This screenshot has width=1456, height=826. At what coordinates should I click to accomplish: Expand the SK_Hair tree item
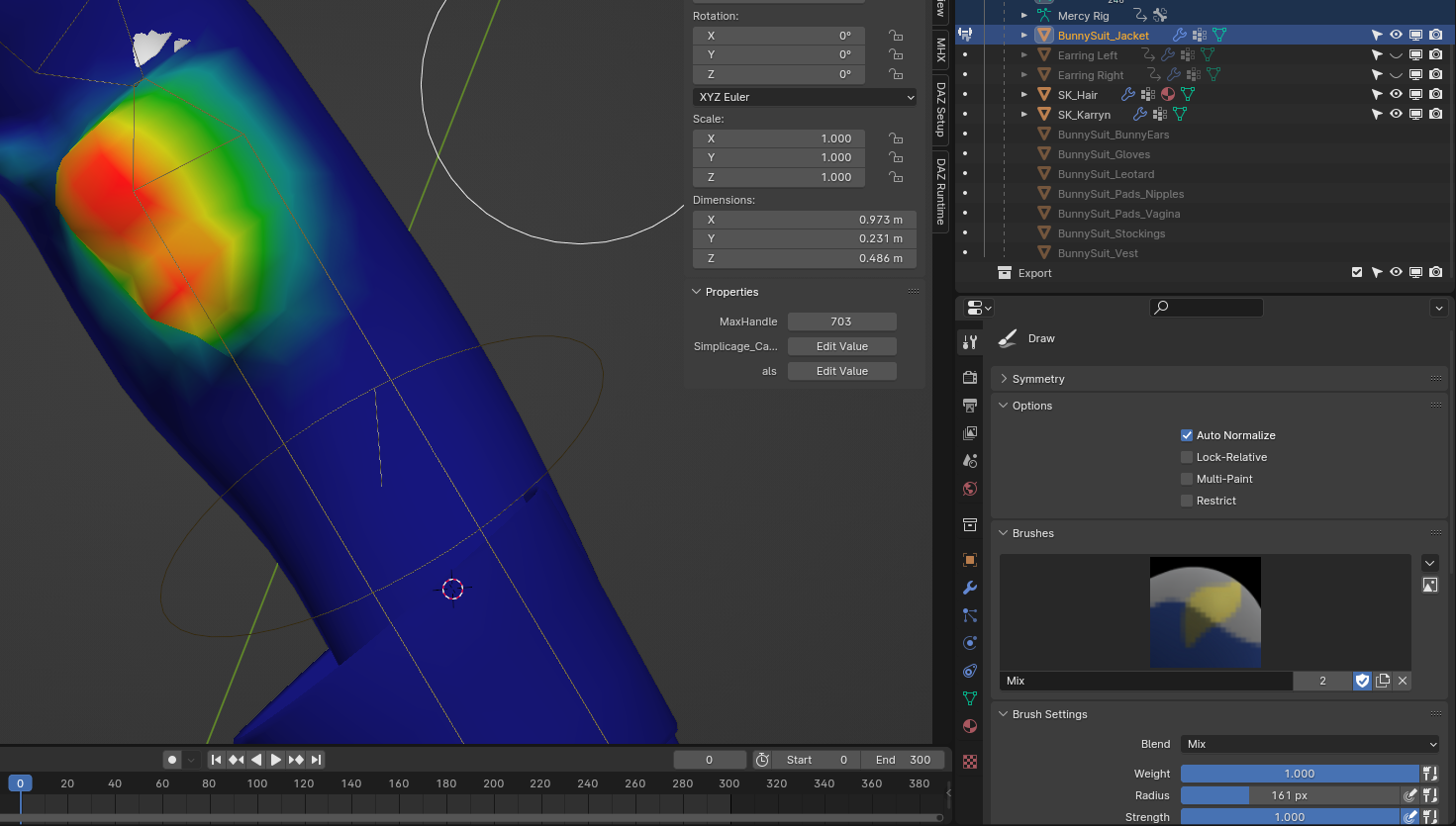point(1024,94)
